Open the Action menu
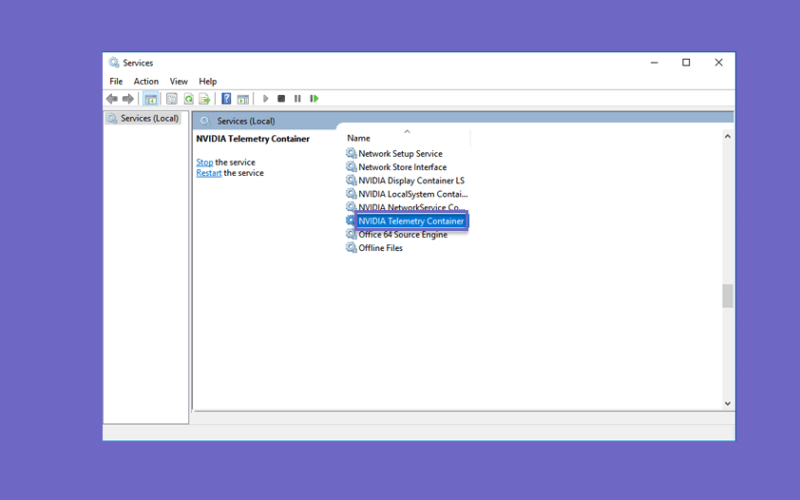 146,81
